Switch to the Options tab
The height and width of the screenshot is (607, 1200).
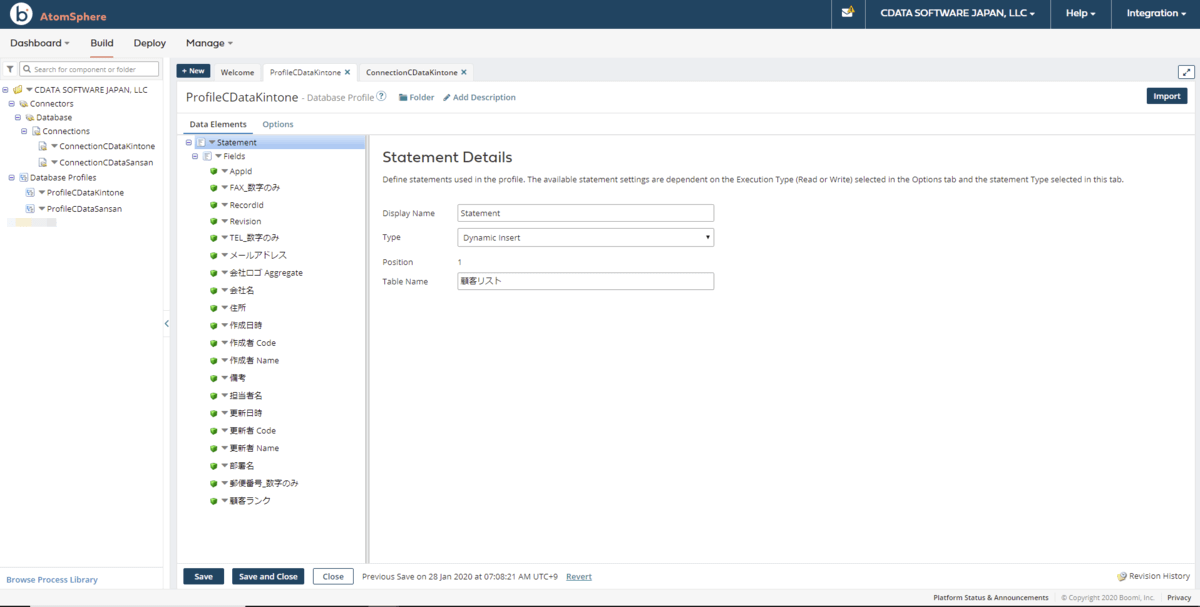coord(278,124)
